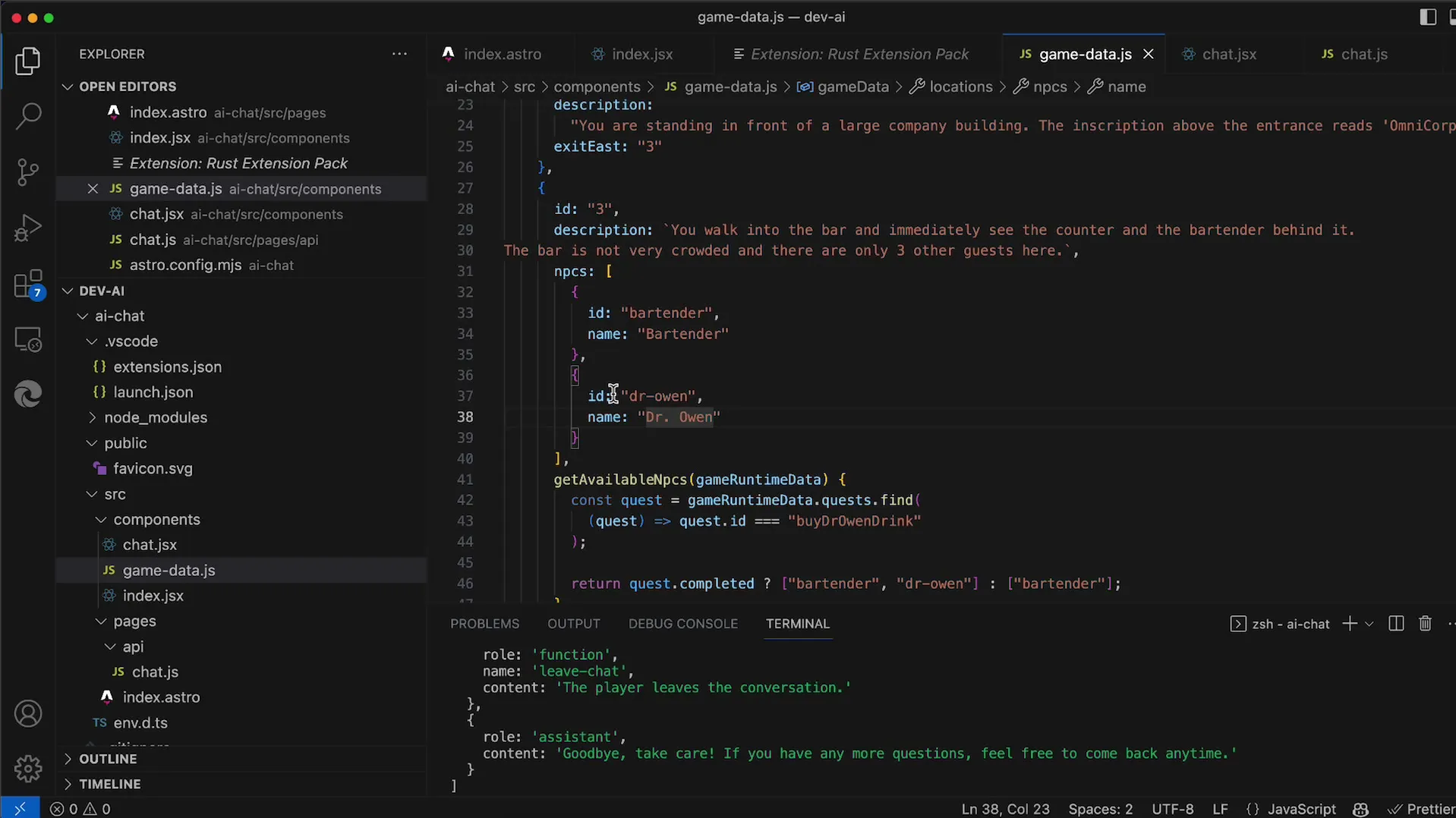Open Source Control view icon

(28, 172)
